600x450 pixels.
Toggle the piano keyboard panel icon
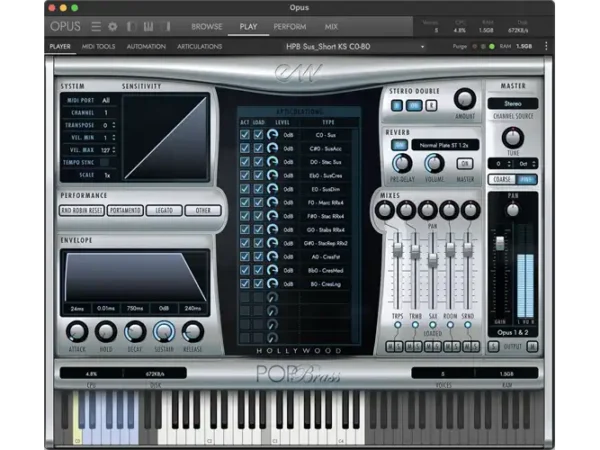pyautogui.click(x=148, y=26)
